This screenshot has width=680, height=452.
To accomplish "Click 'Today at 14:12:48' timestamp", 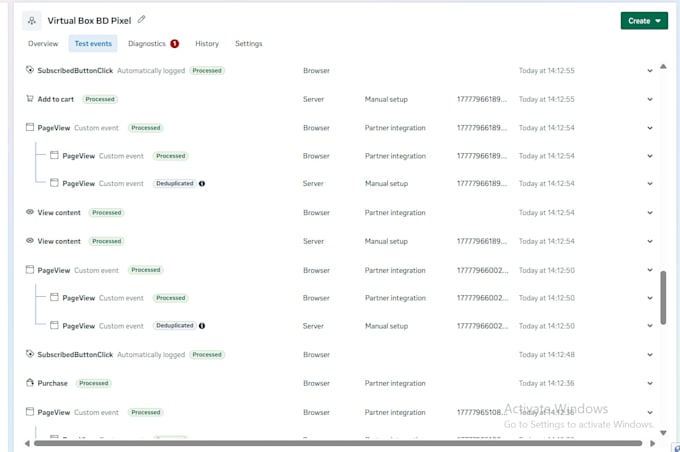I will click(546, 354).
